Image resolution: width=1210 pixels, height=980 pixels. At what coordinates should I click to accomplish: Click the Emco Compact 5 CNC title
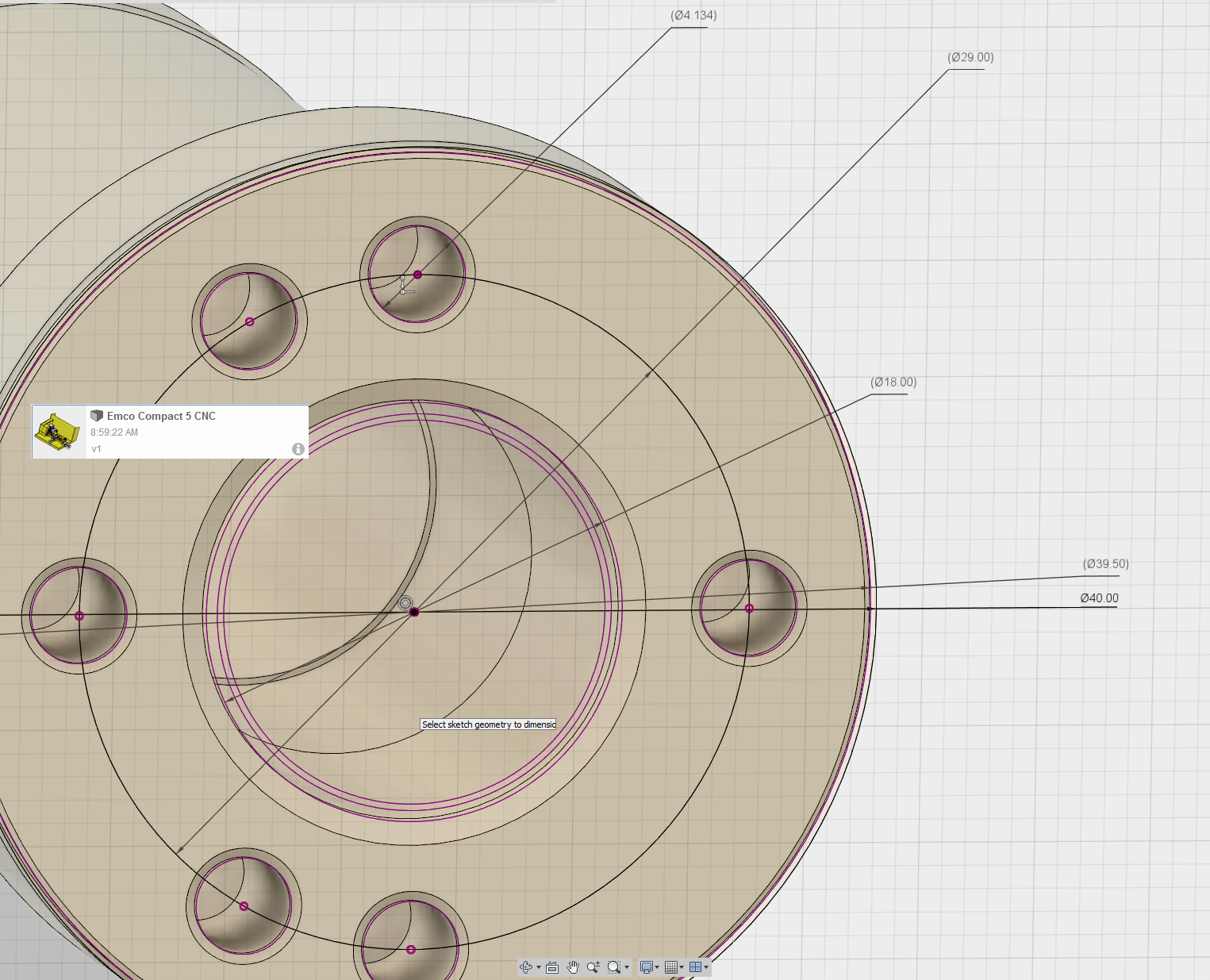click(161, 416)
